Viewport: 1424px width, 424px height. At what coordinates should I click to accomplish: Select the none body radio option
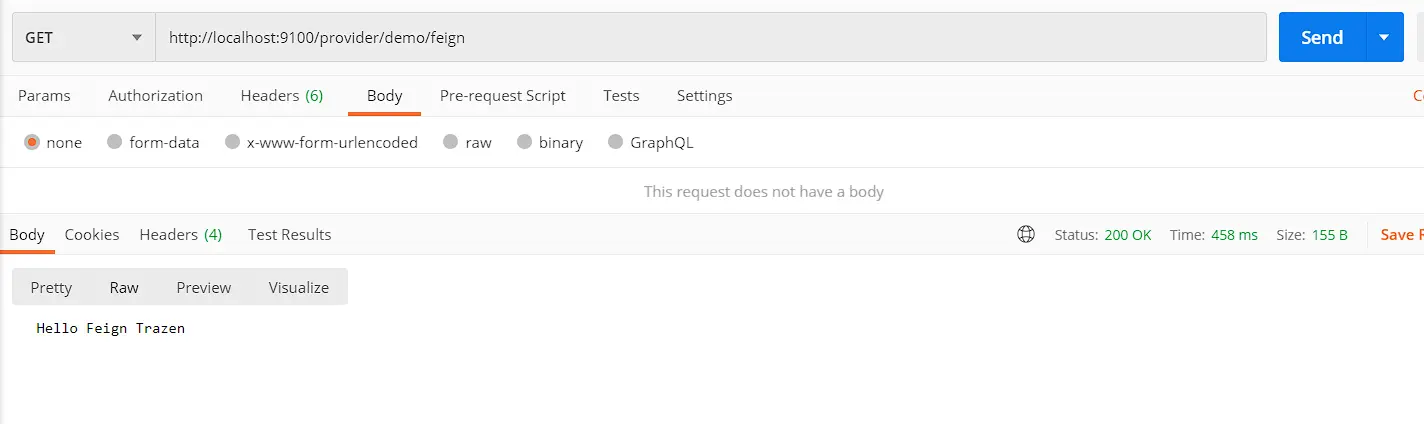pos(32,143)
